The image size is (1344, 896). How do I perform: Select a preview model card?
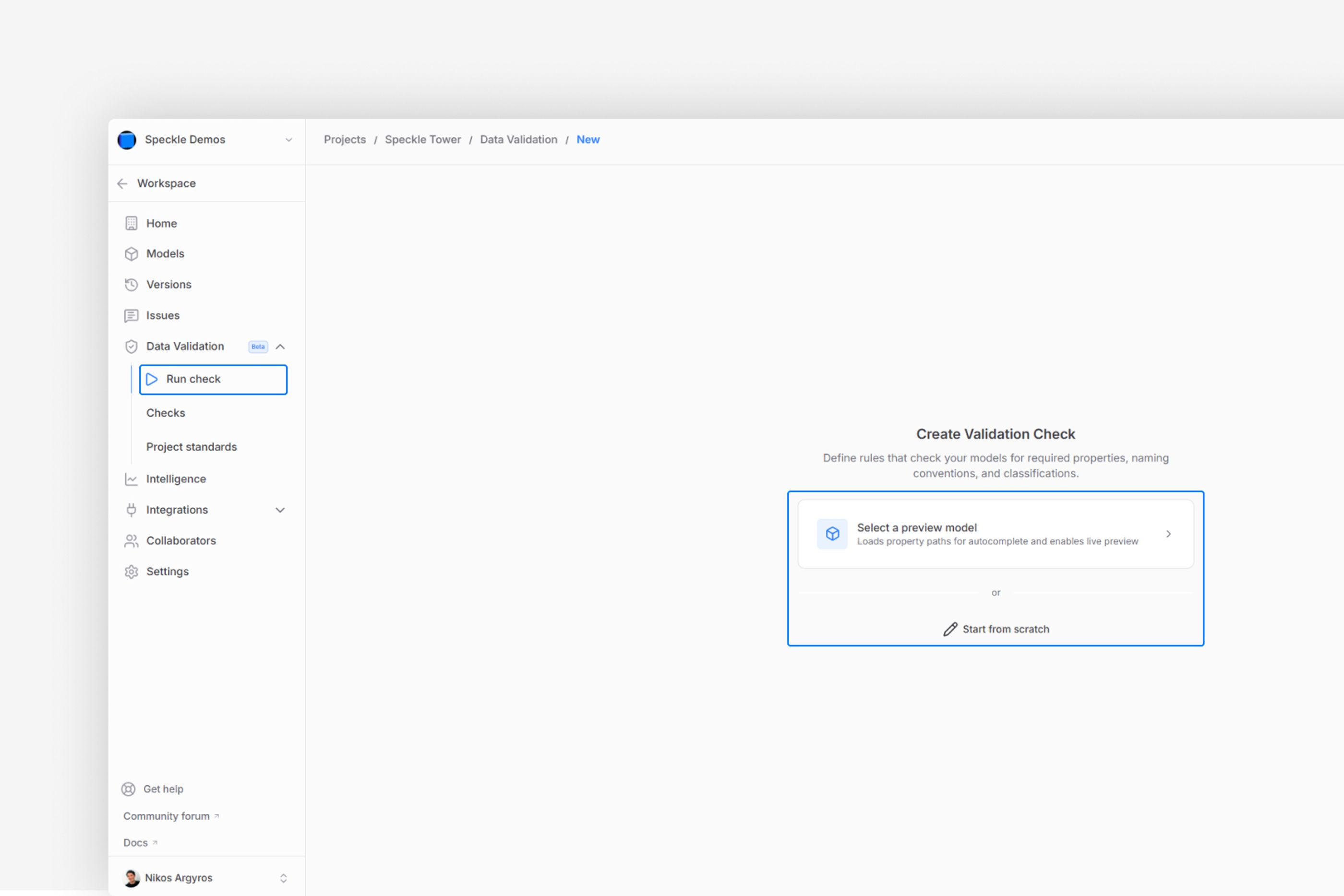pyautogui.click(x=996, y=534)
